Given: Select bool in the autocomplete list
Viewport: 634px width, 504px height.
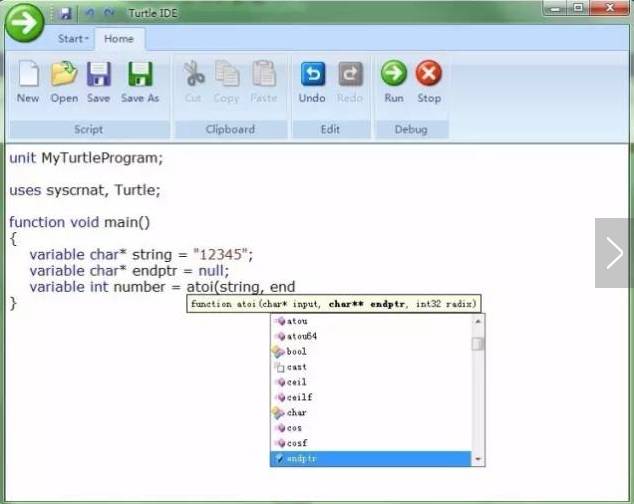Looking at the screenshot, I should (x=371, y=352).
